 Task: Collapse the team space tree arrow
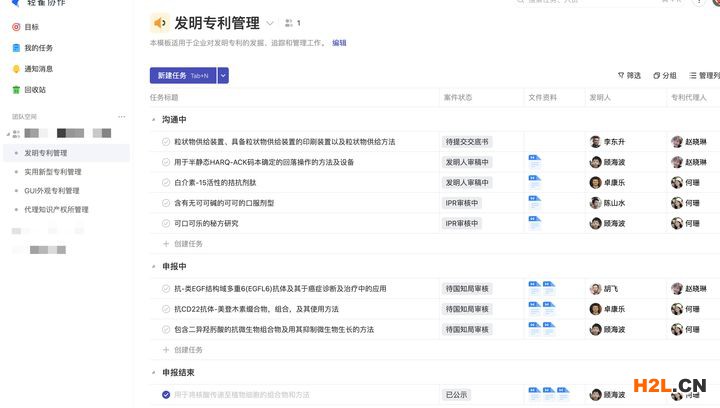pyautogui.click(x=8, y=134)
